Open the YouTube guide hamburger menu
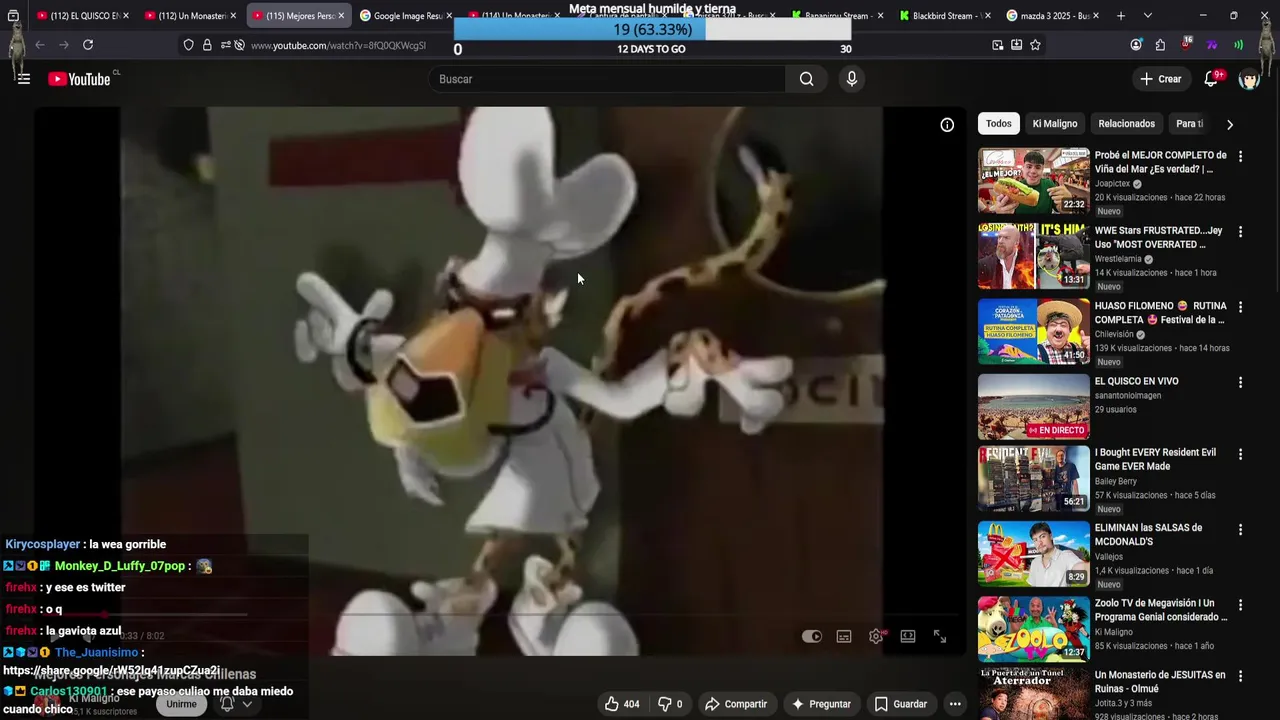This screenshot has width=1280, height=720. [24, 79]
